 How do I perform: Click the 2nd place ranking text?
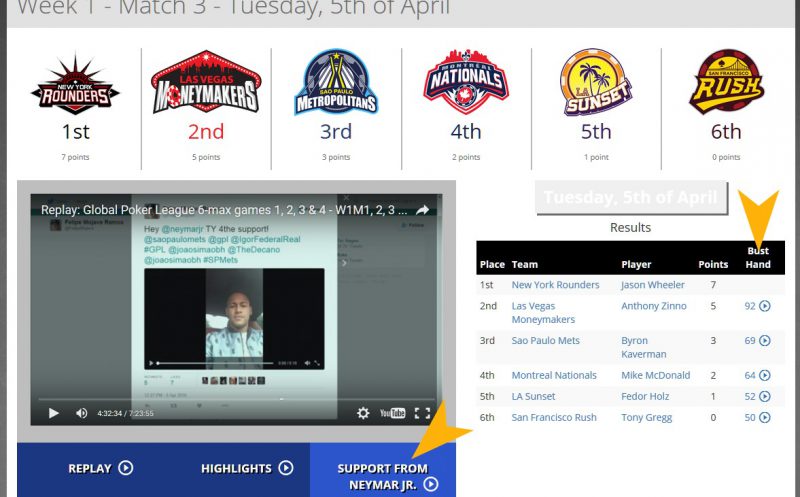tap(206, 132)
